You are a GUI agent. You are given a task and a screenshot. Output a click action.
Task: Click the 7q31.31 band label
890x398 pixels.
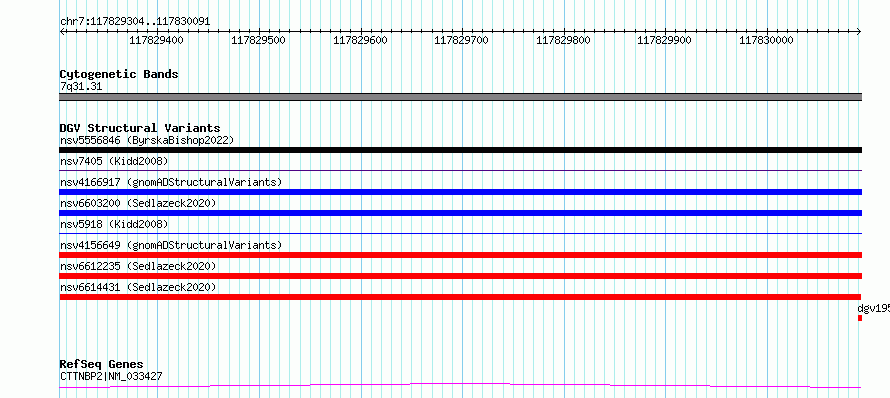[x=81, y=86]
